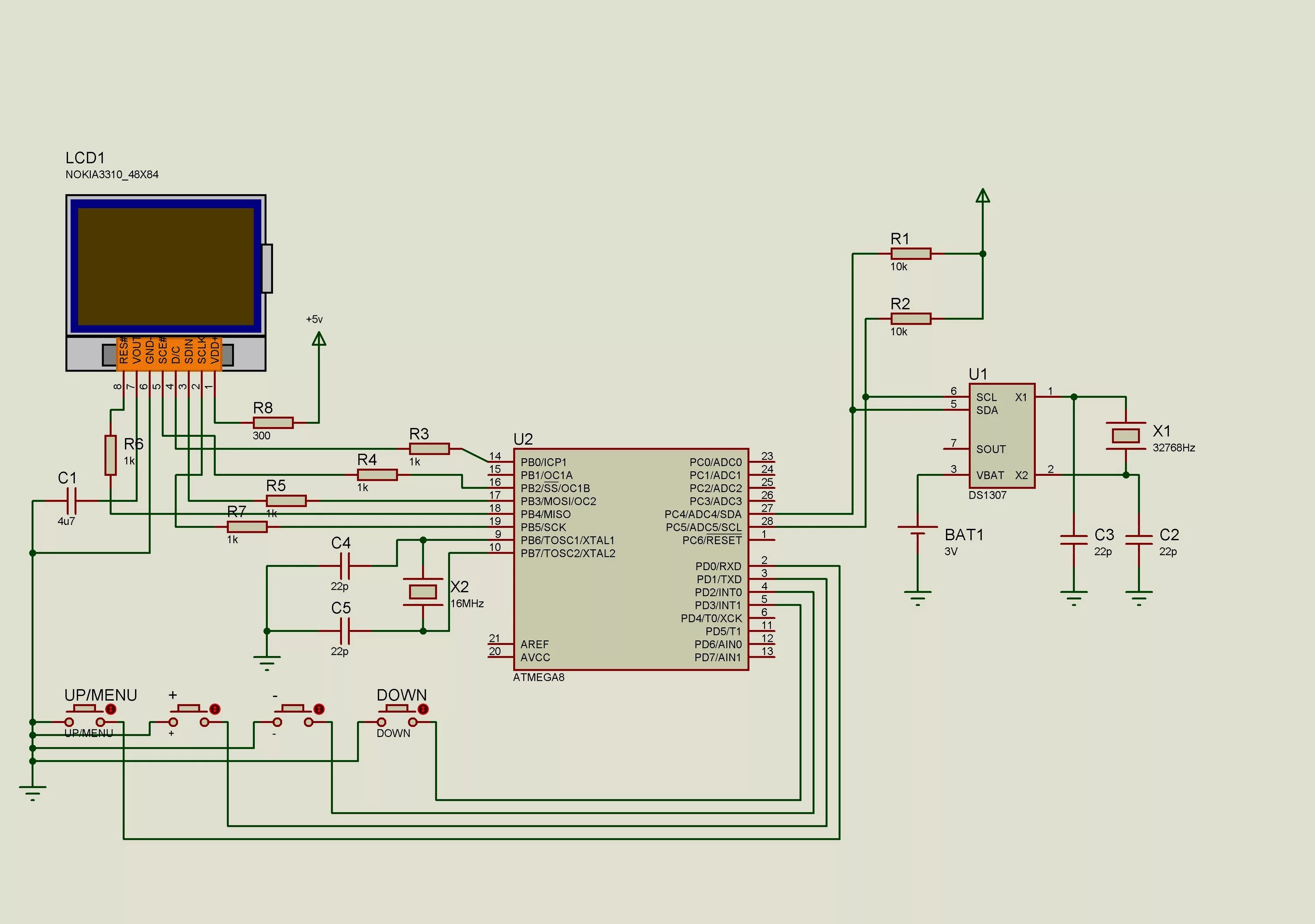Click the SOUT pin on DS1307
Viewport: 1315px width, 924px height.
991,449
